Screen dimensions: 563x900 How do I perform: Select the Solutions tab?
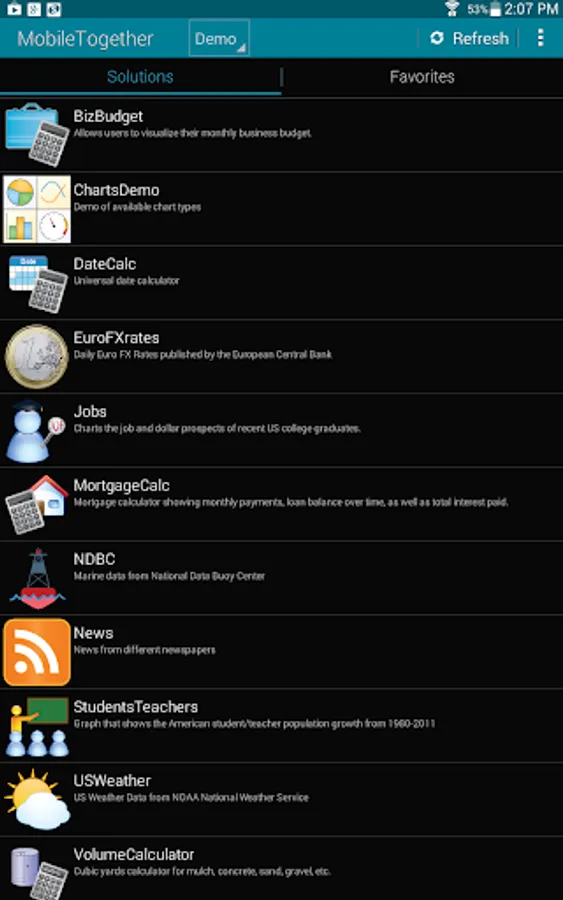[140, 77]
